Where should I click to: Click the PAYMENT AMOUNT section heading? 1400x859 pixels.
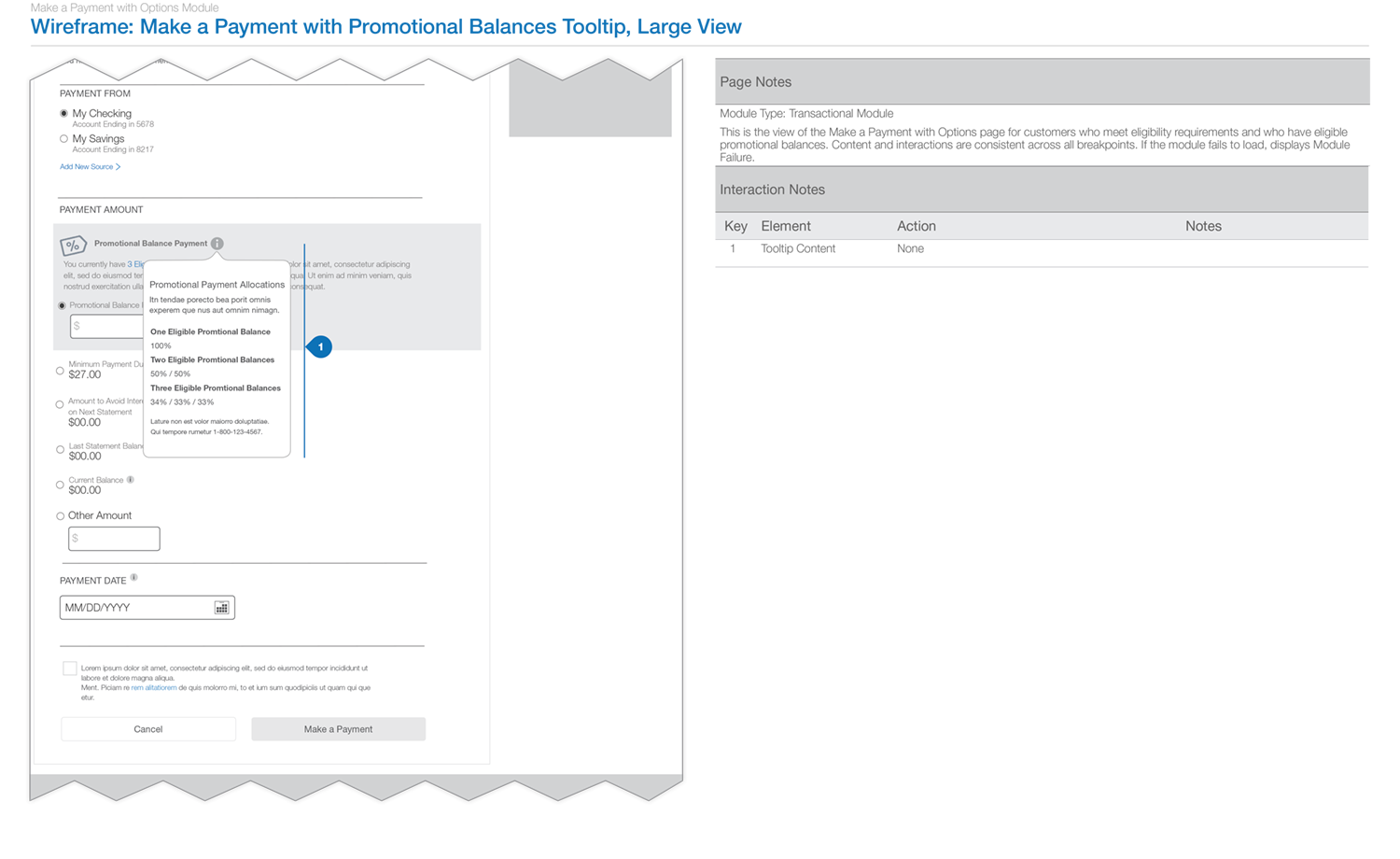pos(102,210)
